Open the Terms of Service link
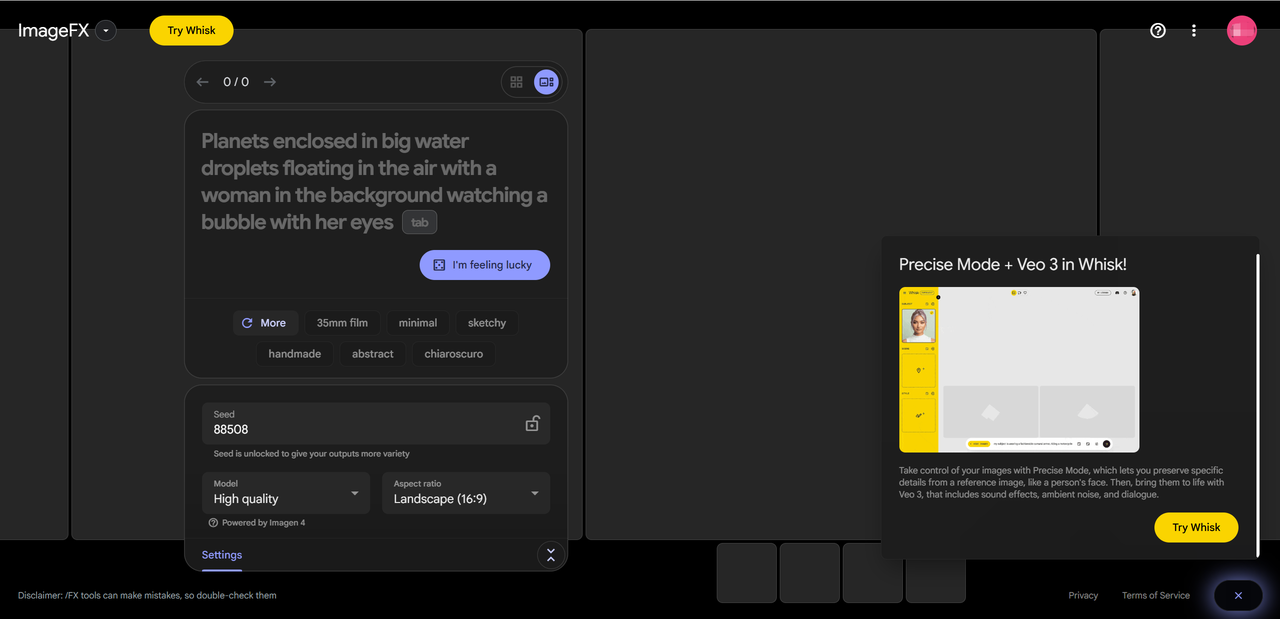The width and height of the screenshot is (1280, 619). pos(1155,596)
